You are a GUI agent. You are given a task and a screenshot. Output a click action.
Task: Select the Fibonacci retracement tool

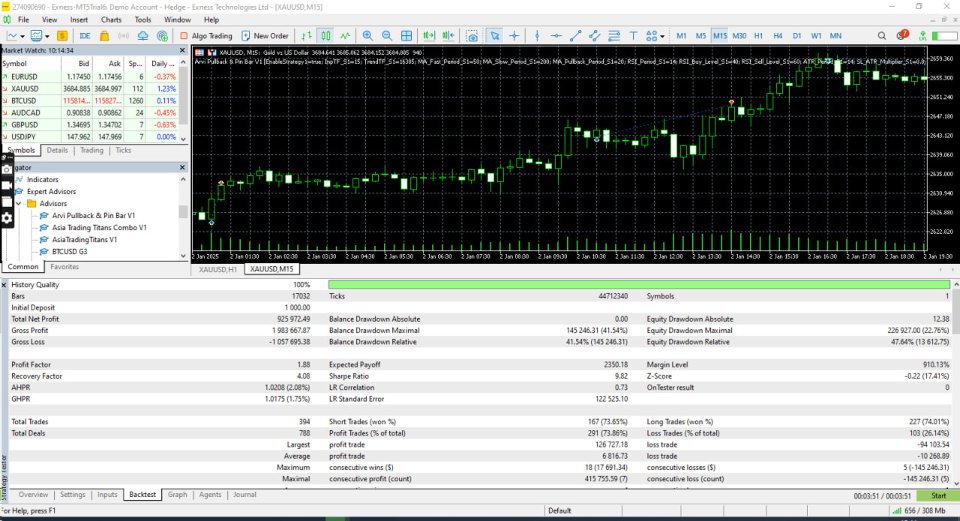coord(614,36)
